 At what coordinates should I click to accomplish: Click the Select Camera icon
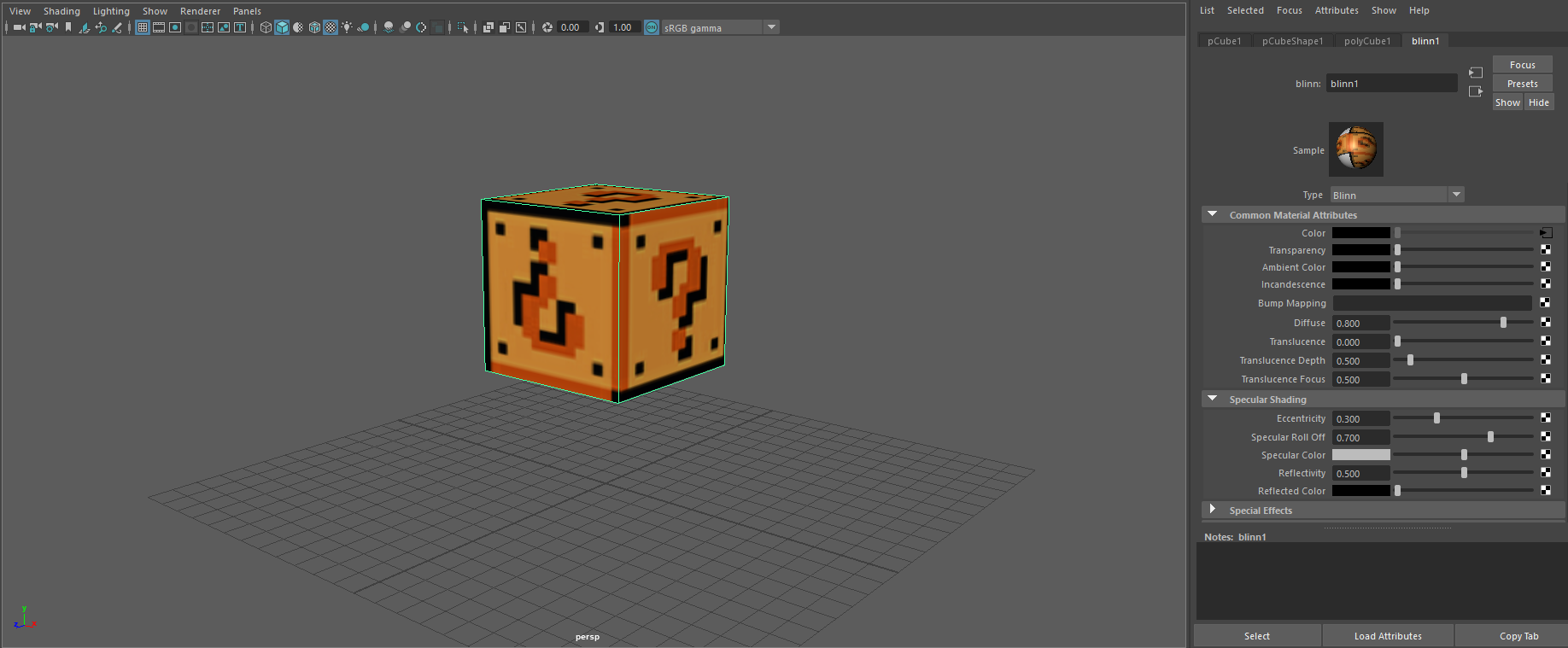click(19, 27)
